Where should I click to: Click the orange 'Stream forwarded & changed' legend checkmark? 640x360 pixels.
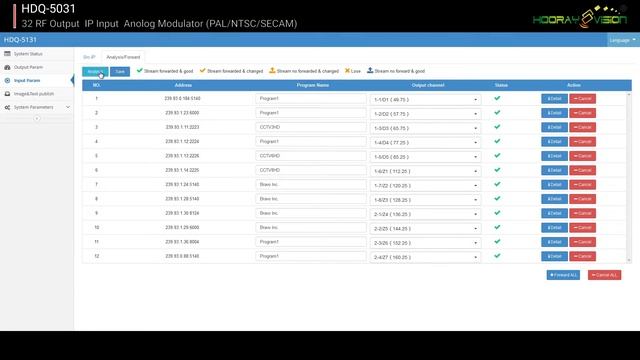[202, 71]
